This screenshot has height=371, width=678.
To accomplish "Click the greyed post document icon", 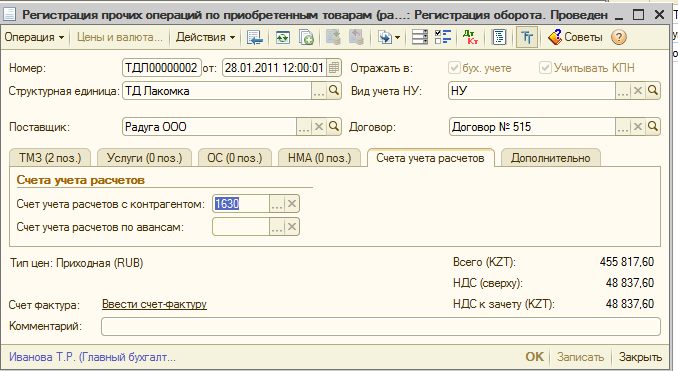I will coord(333,37).
